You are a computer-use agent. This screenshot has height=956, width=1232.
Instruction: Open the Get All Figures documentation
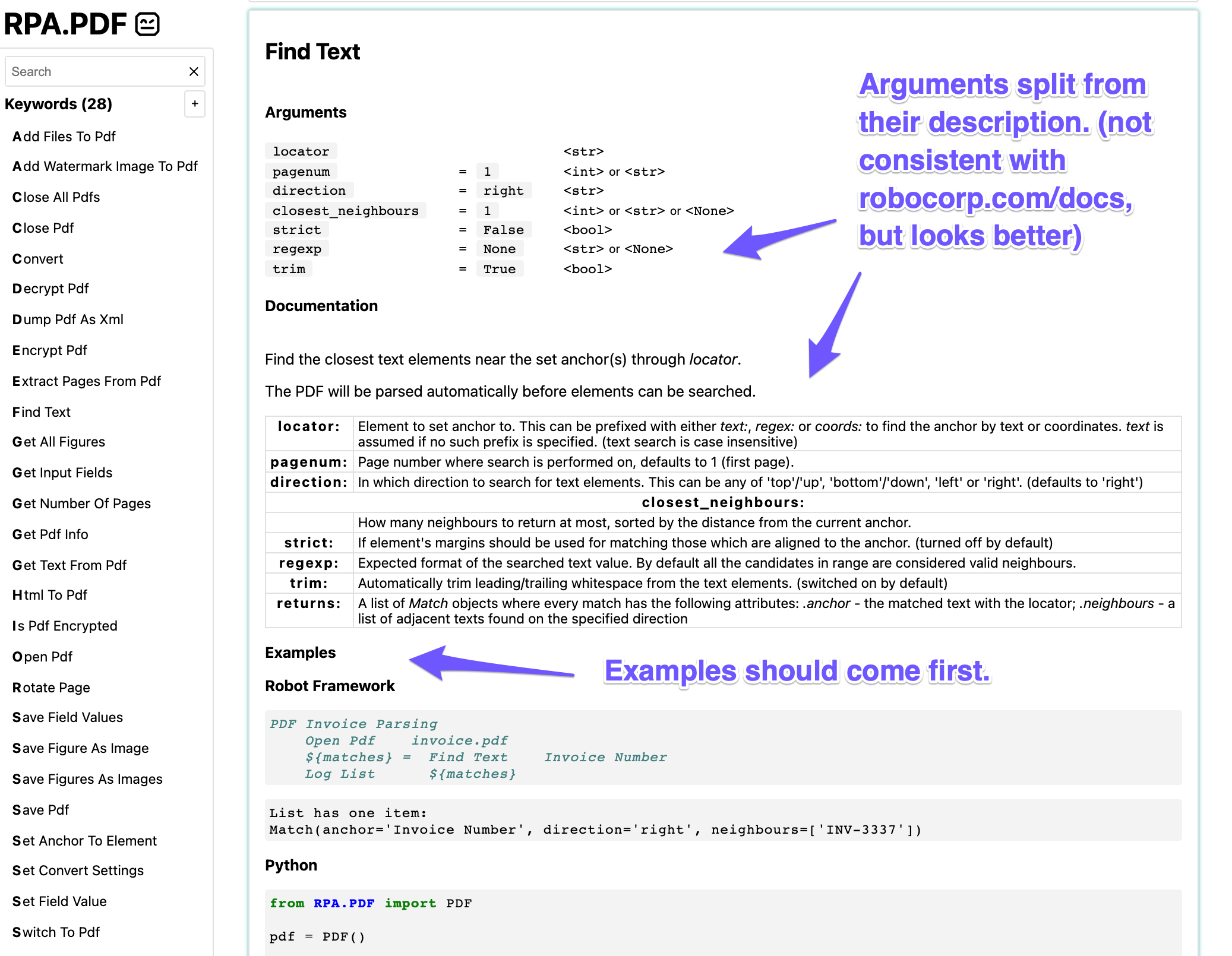tap(58, 441)
